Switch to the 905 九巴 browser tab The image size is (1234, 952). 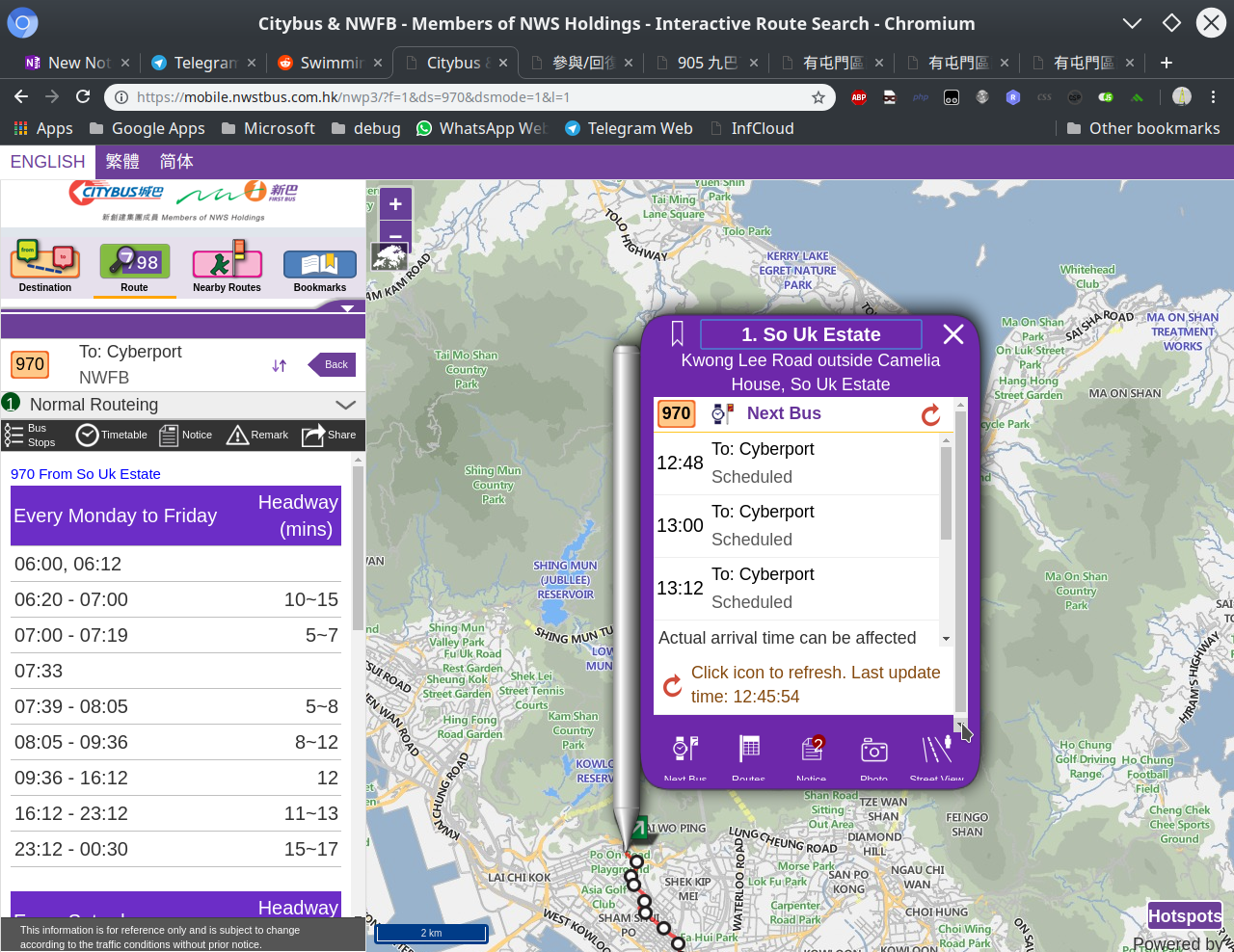coord(707,63)
